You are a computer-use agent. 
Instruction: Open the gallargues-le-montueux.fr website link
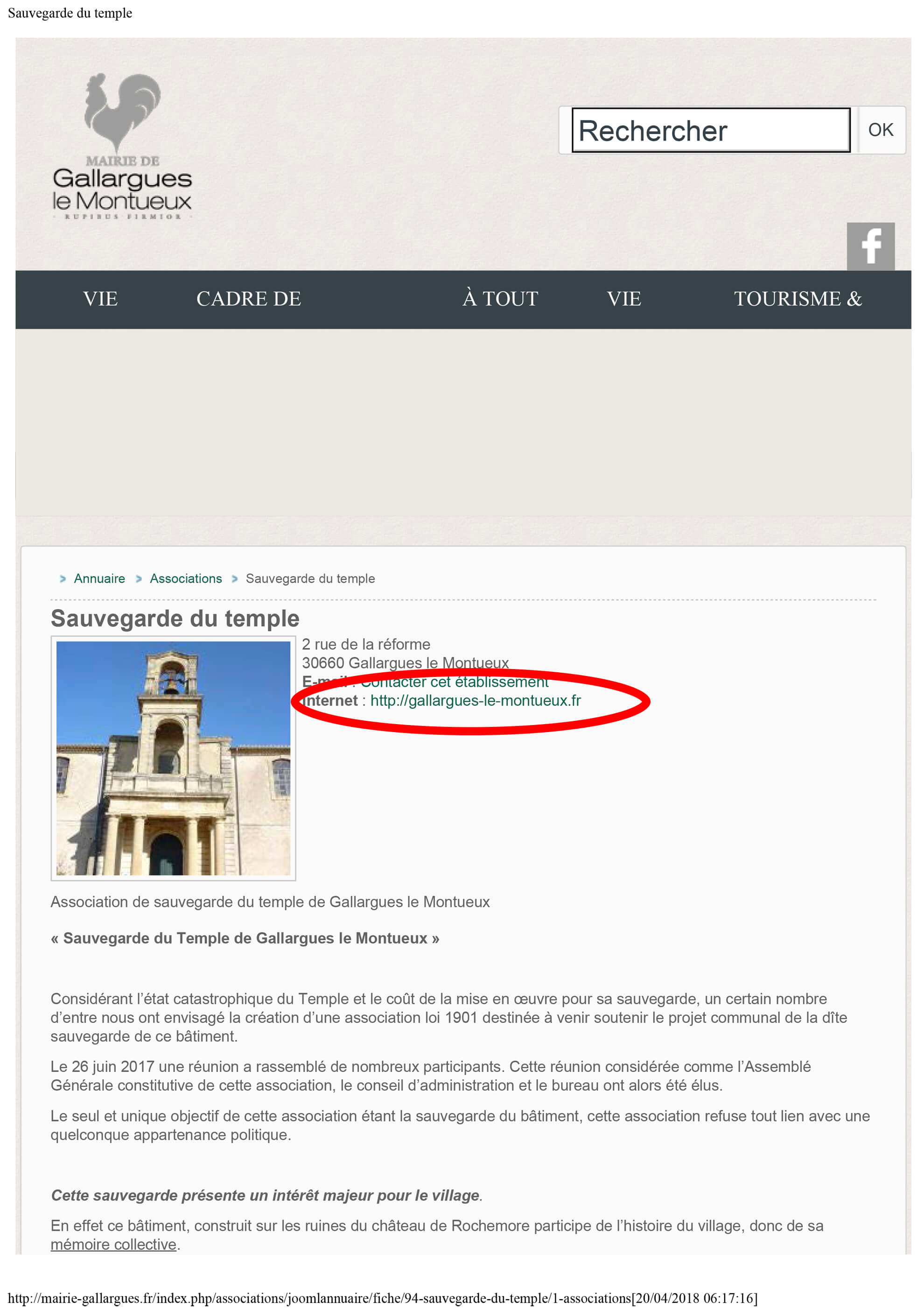pyautogui.click(x=475, y=701)
